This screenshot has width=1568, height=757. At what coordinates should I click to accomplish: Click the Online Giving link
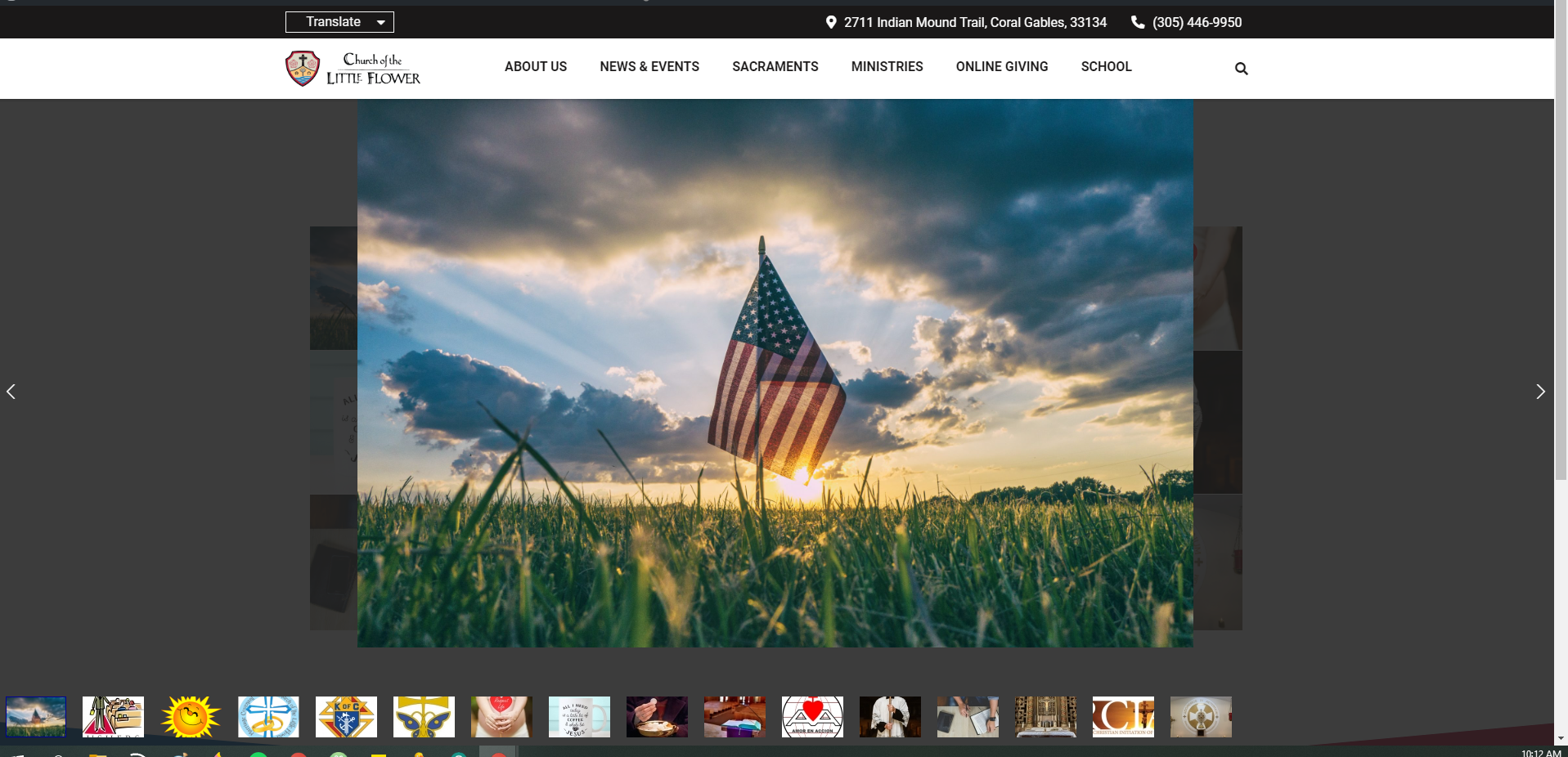[x=1001, y=66]
